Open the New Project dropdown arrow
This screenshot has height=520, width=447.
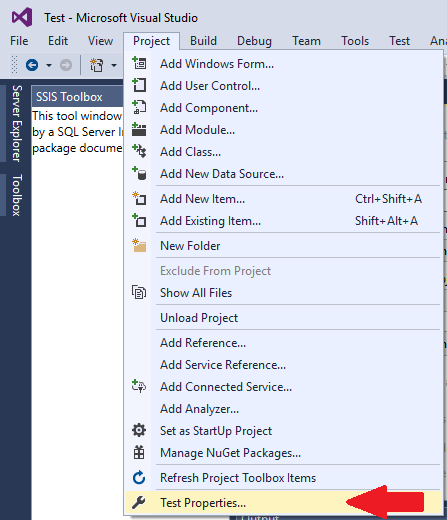114,65
